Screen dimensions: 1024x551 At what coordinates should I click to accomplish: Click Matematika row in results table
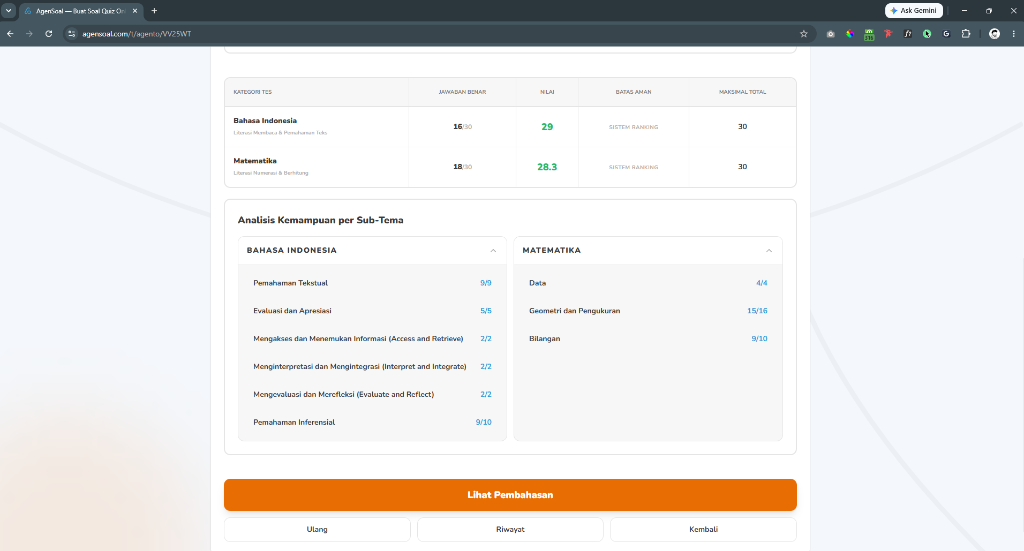tap(510, 167)
